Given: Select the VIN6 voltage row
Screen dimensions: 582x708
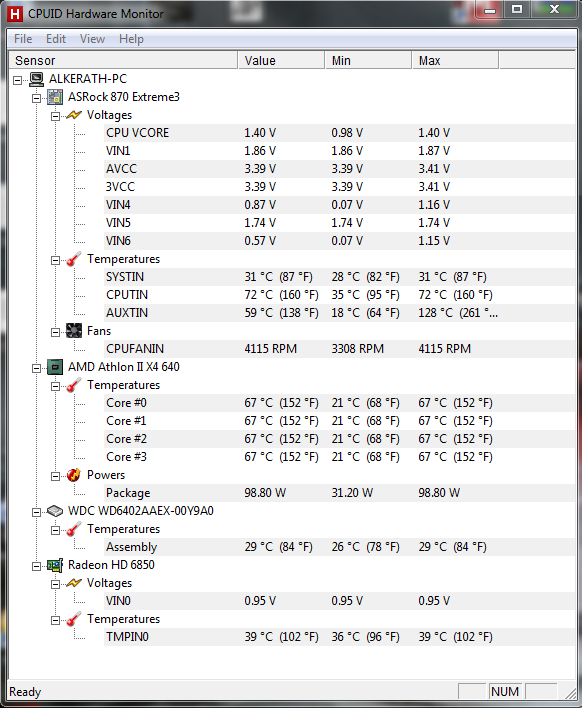Looking at the screenshot, I should pos(340,241).
